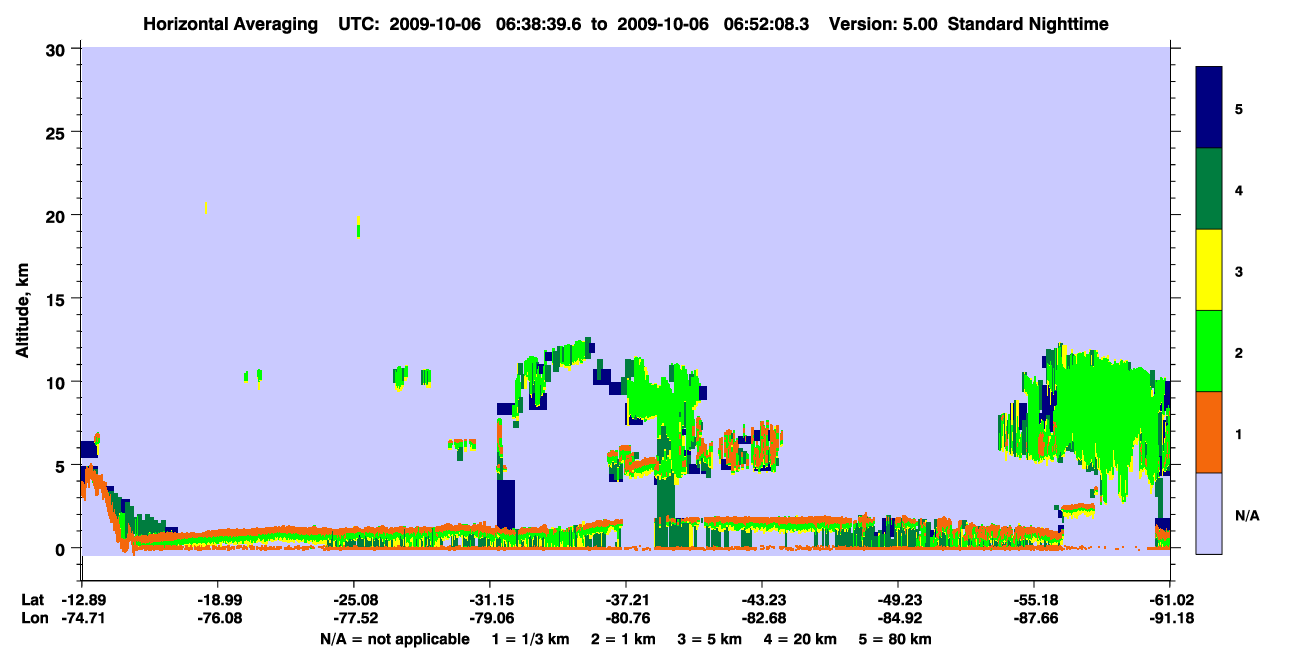The image size is (1300, 667).
Task: Click the yellow colorbar segment labeled 3
Action: click(1209, 270)
